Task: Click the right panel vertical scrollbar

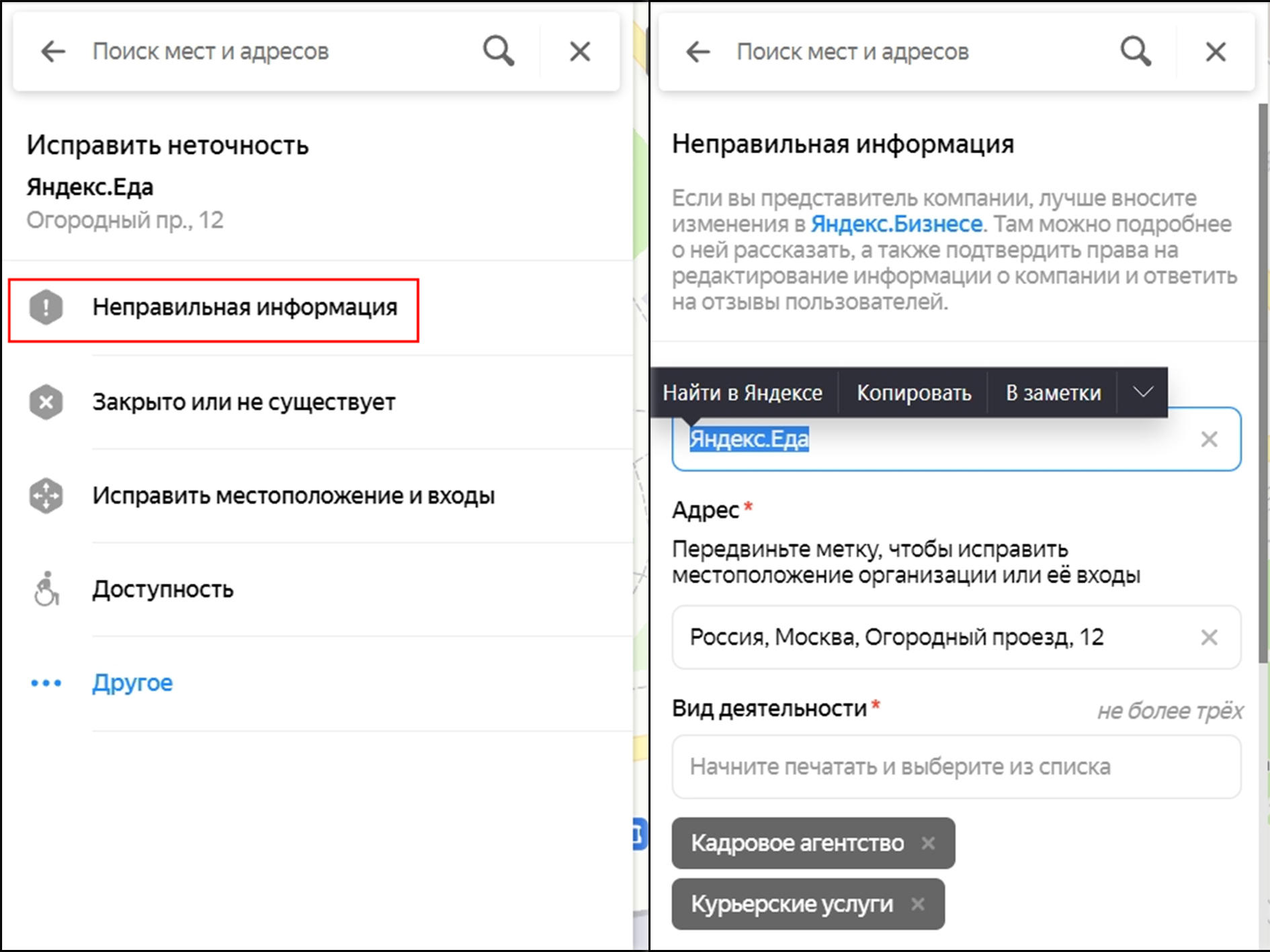Action: point(1263,383)
